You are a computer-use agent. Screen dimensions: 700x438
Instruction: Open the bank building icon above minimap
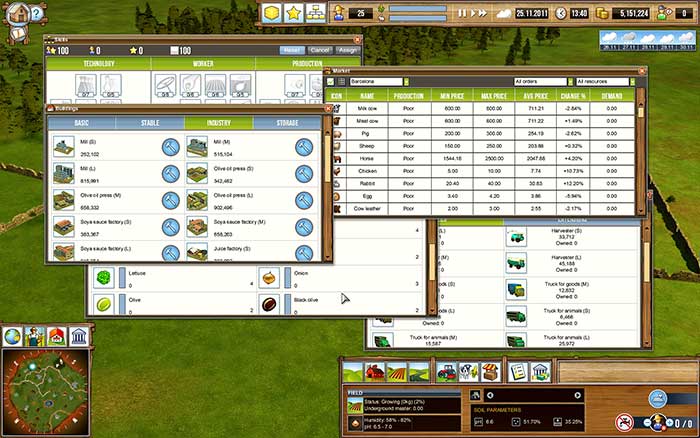click(79, 335)
